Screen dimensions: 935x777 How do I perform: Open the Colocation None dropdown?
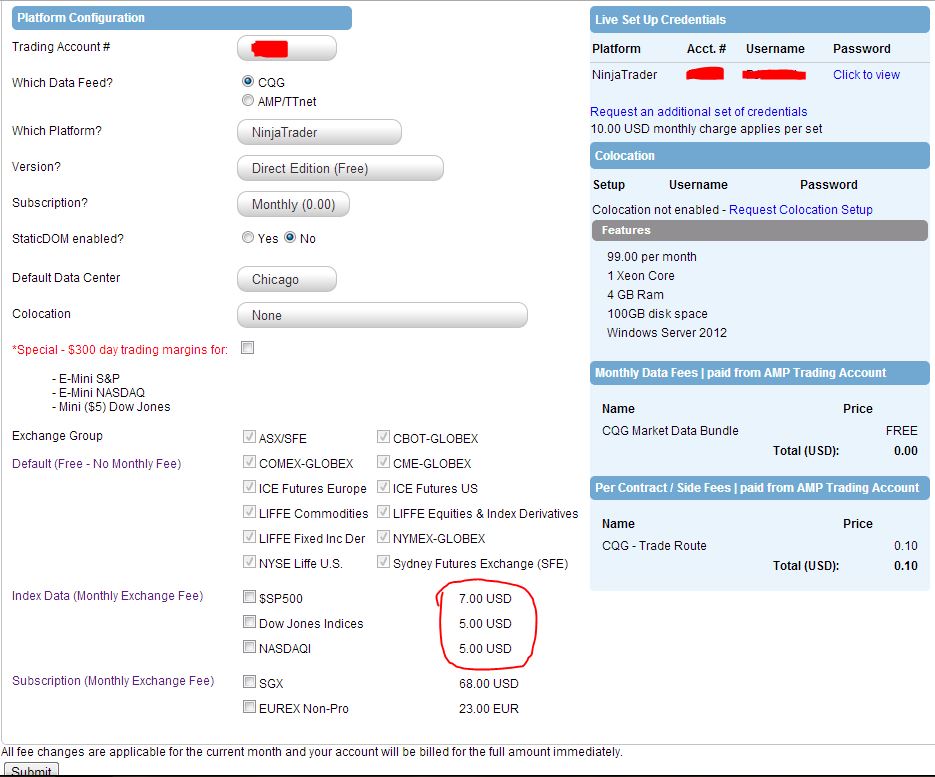coord(382,315)
